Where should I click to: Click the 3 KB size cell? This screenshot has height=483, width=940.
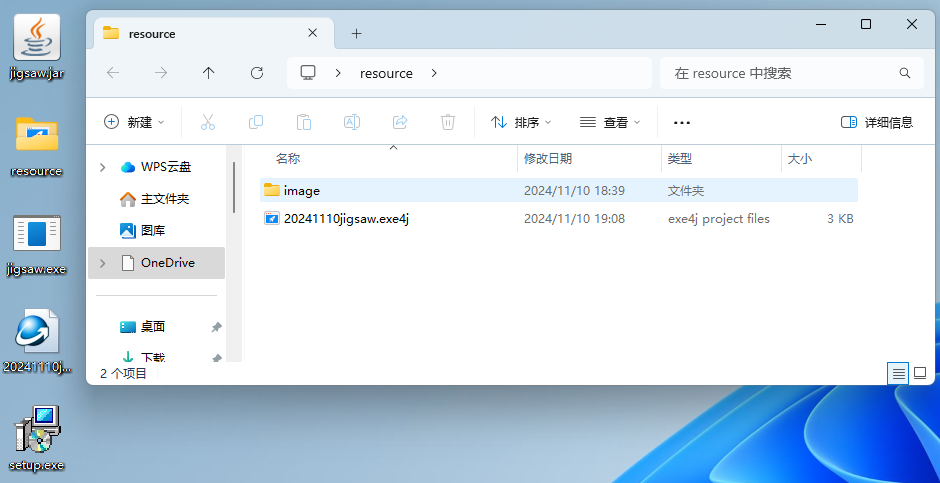840,219
